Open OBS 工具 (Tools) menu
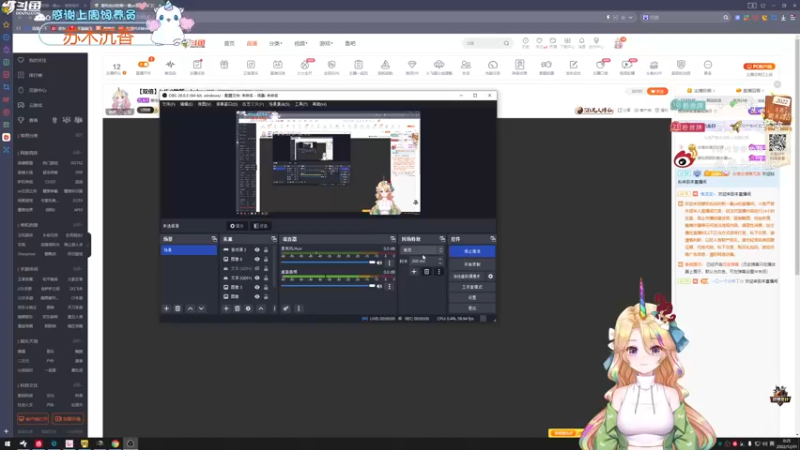This screenshot has width=800, height=450. pyautogui.click(x=301, y=104)
